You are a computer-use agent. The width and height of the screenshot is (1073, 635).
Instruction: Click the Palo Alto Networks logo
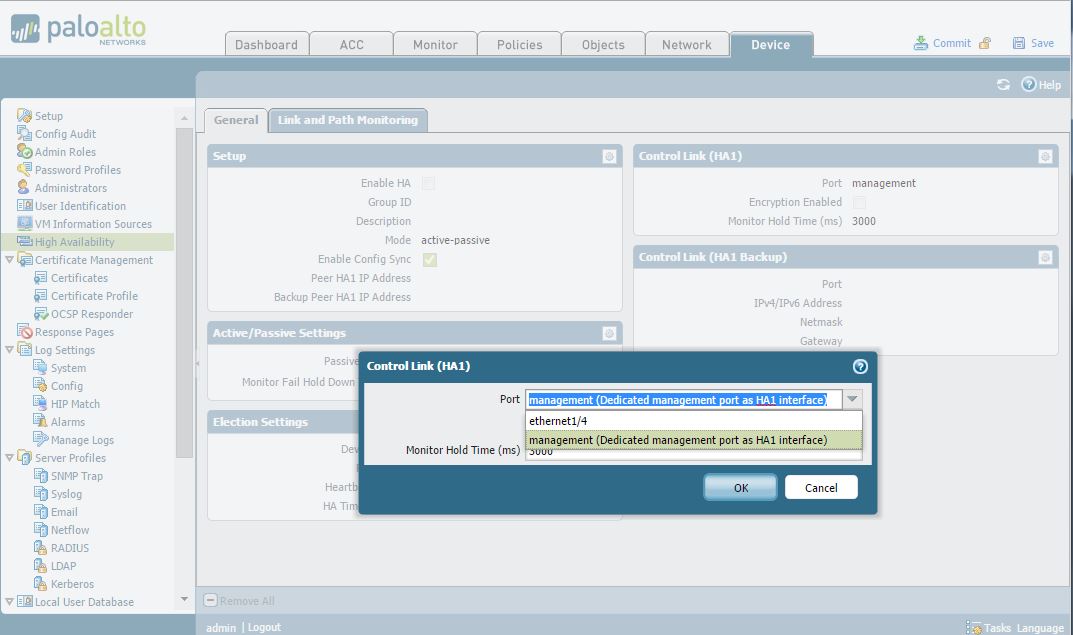point(78,30)
